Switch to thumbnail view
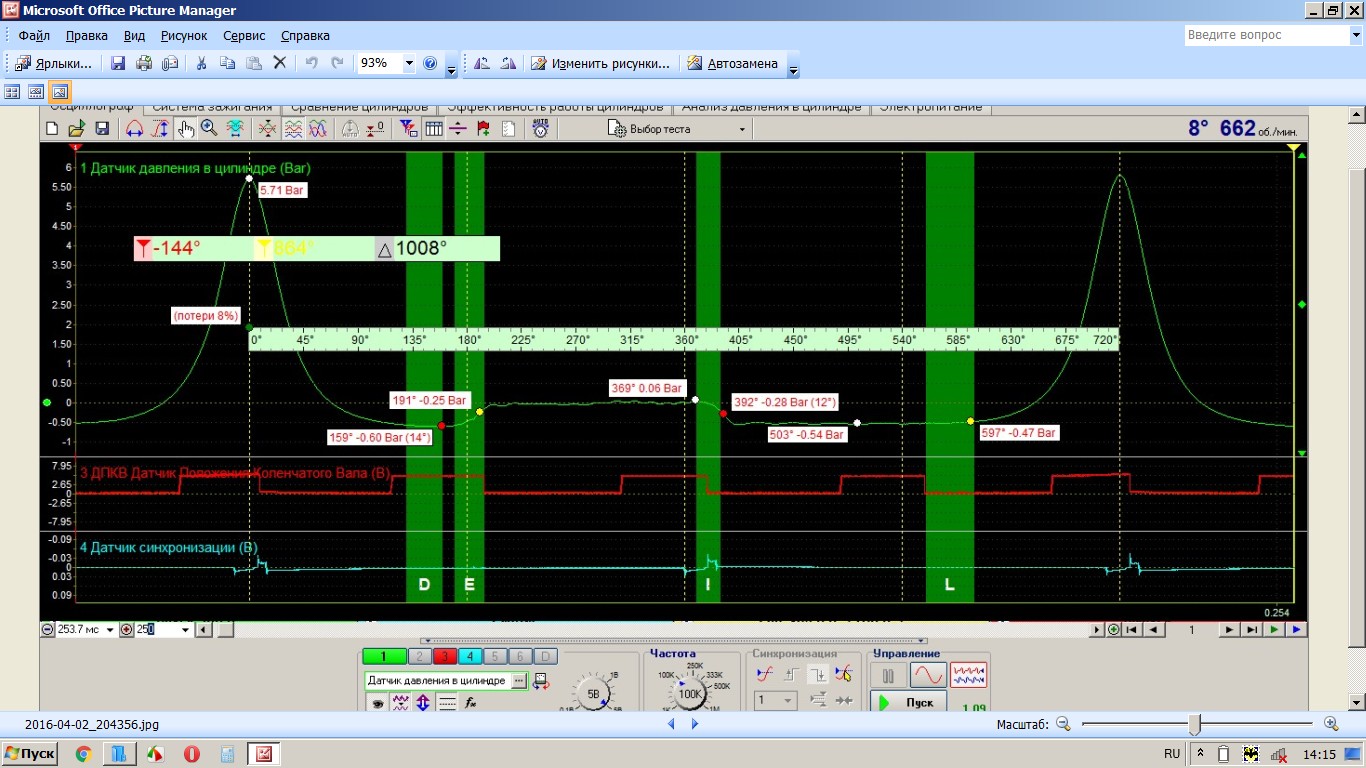The image size is (1366, 768). pyautogui.click(x=14, y=92)
